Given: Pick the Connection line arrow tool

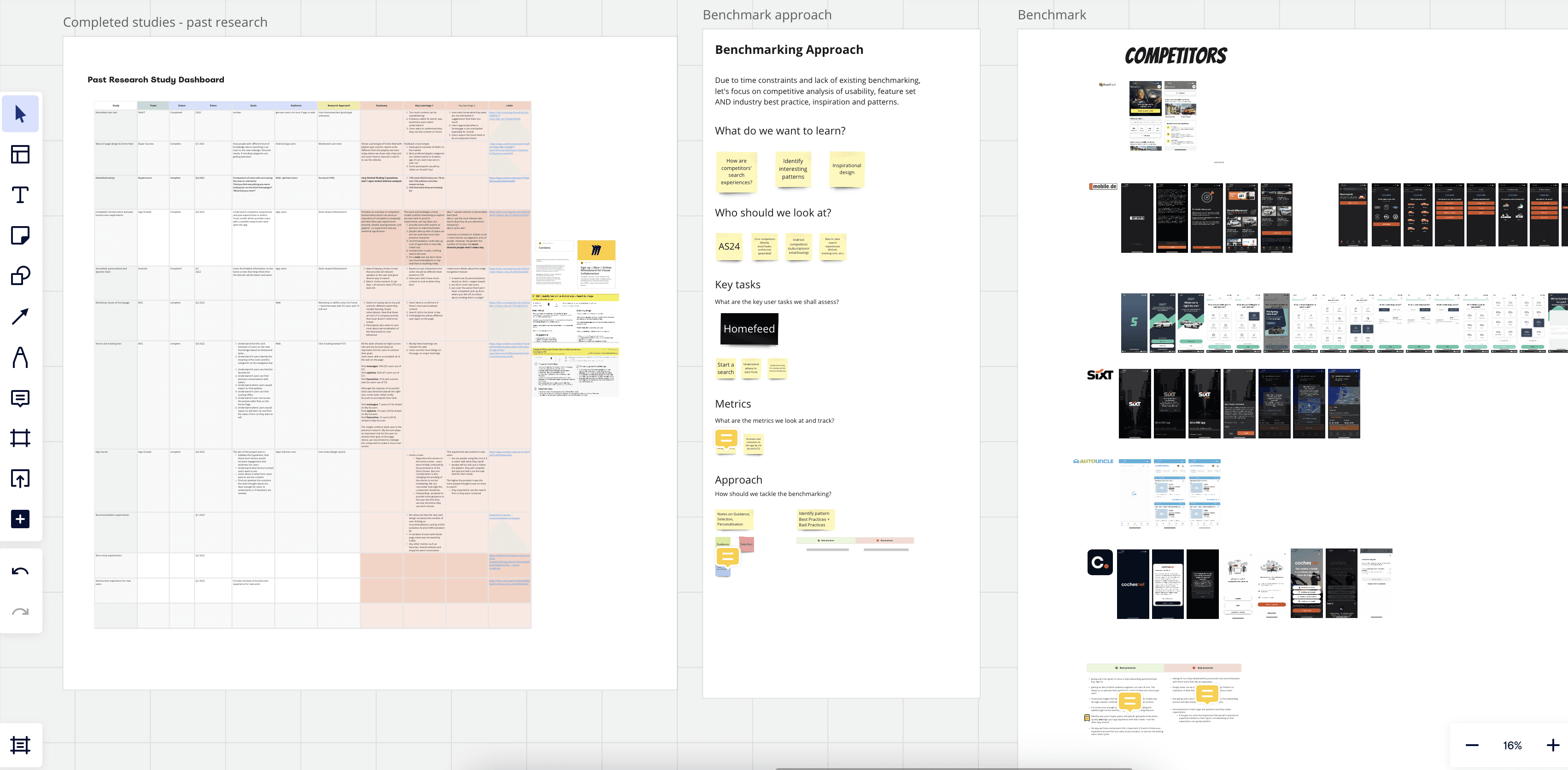Looking at the screenshot, I should (20, 316).
